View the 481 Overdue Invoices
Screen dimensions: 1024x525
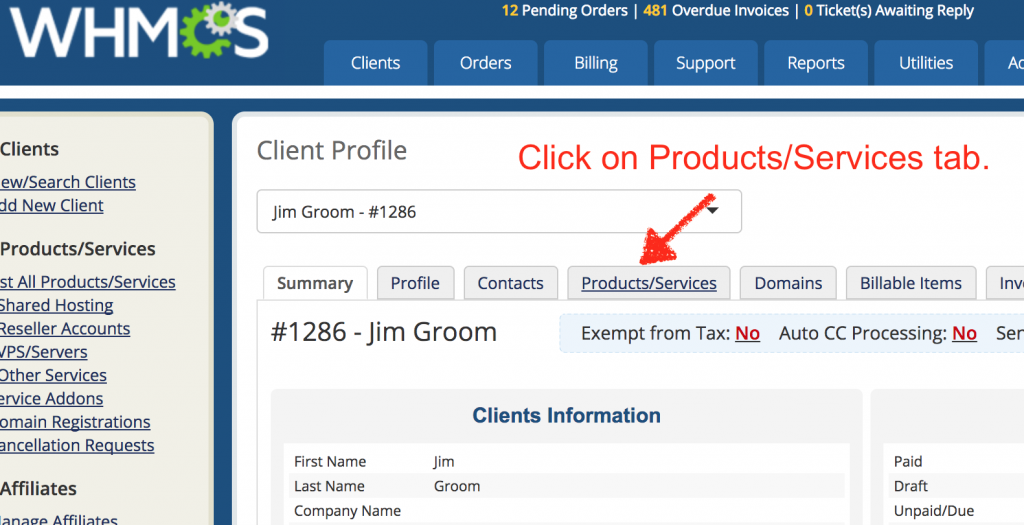tap(716, 10)
